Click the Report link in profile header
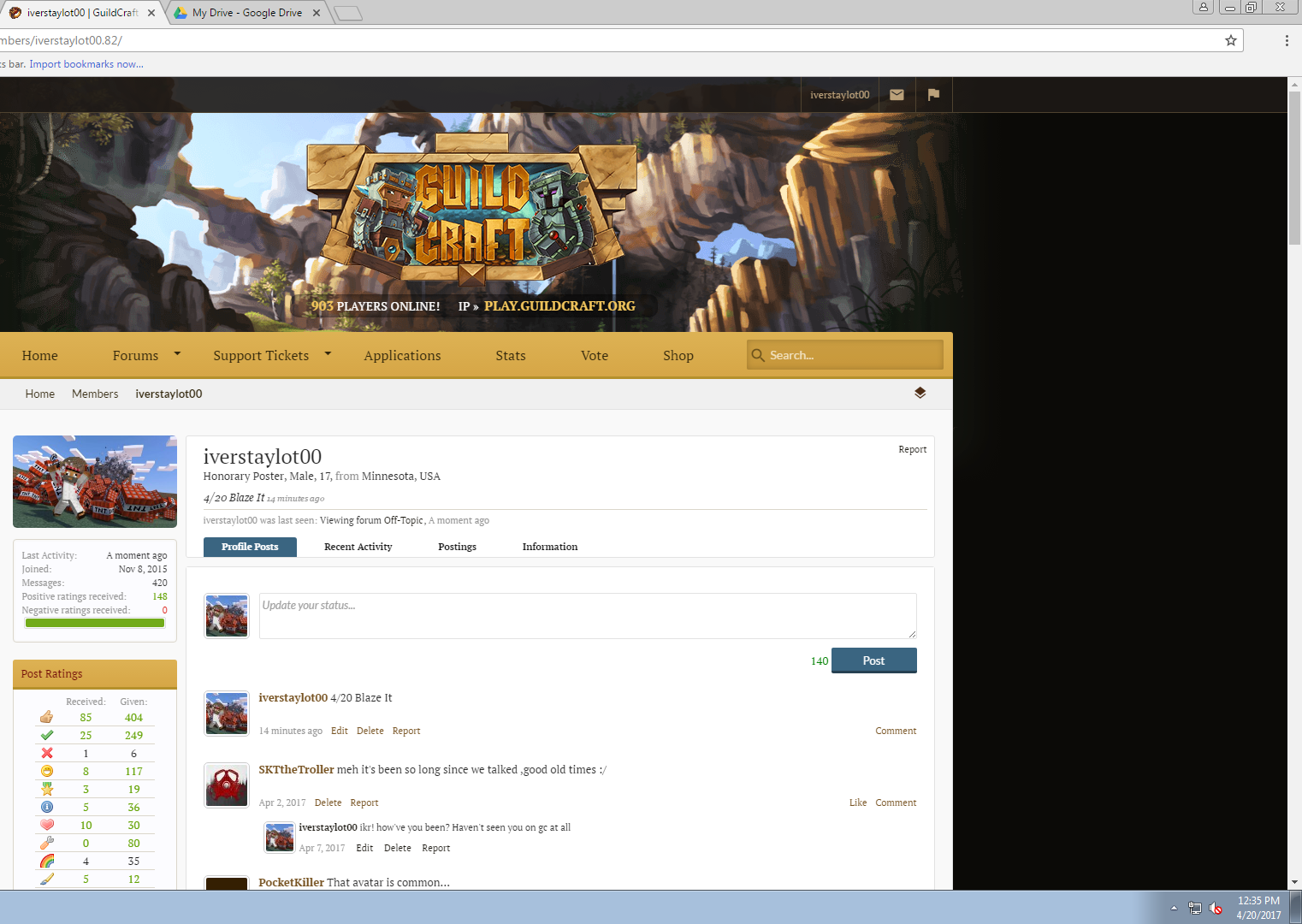Viewport: 1302px width, 924px height. (x=912, y=449)
